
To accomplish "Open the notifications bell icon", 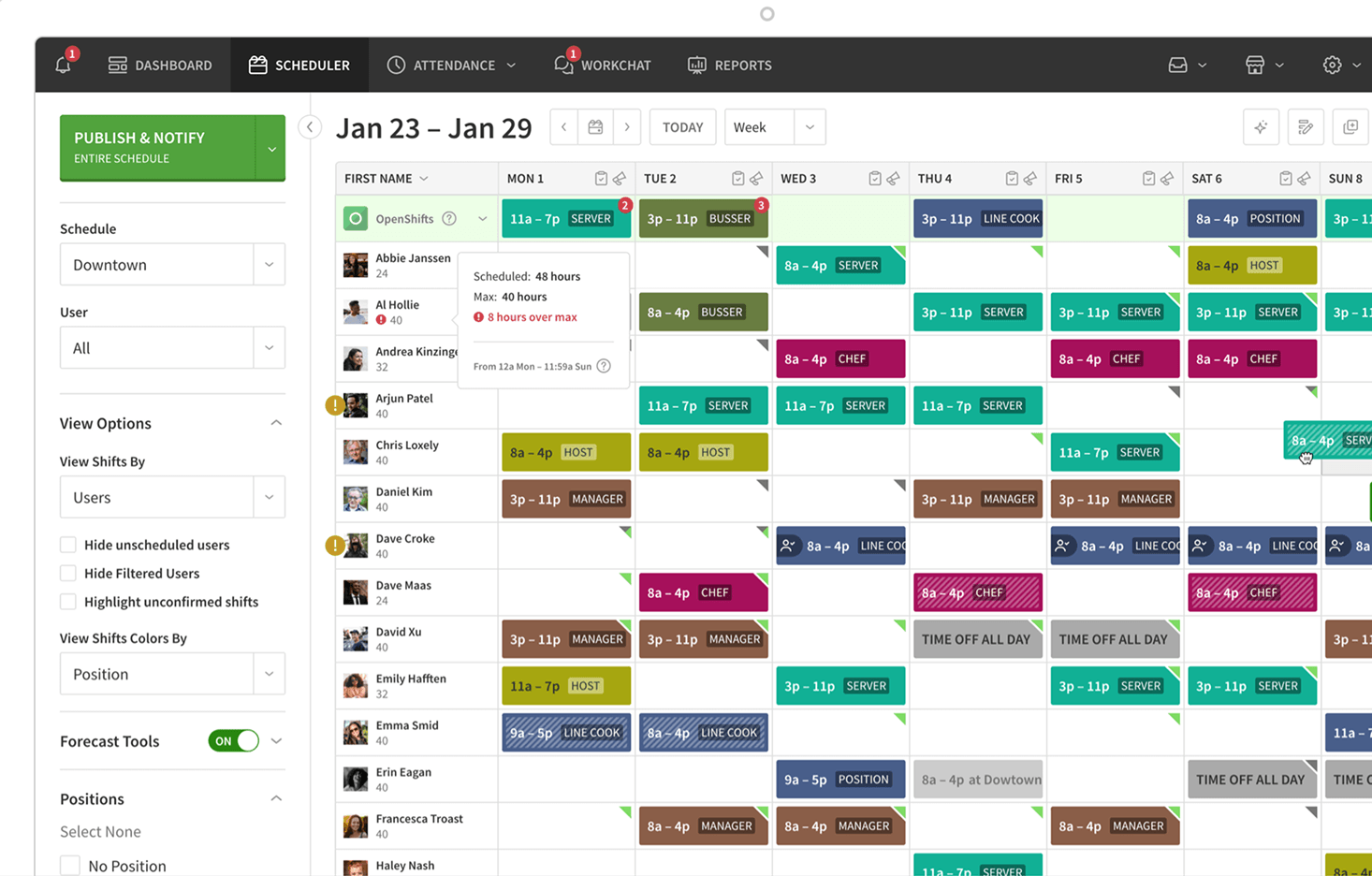I will point(63,65).
